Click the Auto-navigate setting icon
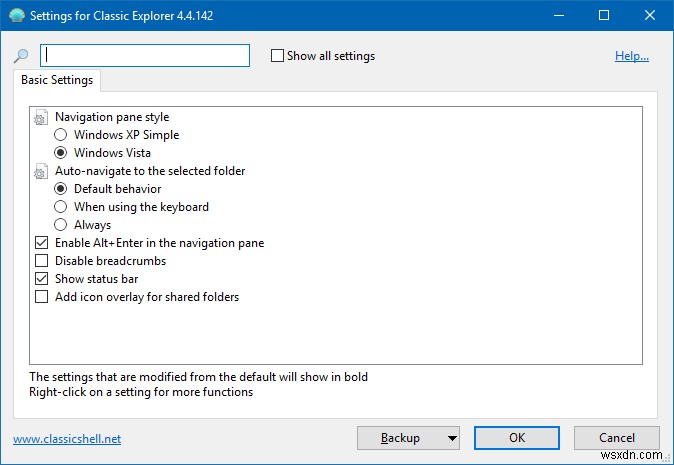This screenshot has height=465, width=674. click(x=41, y=171)
